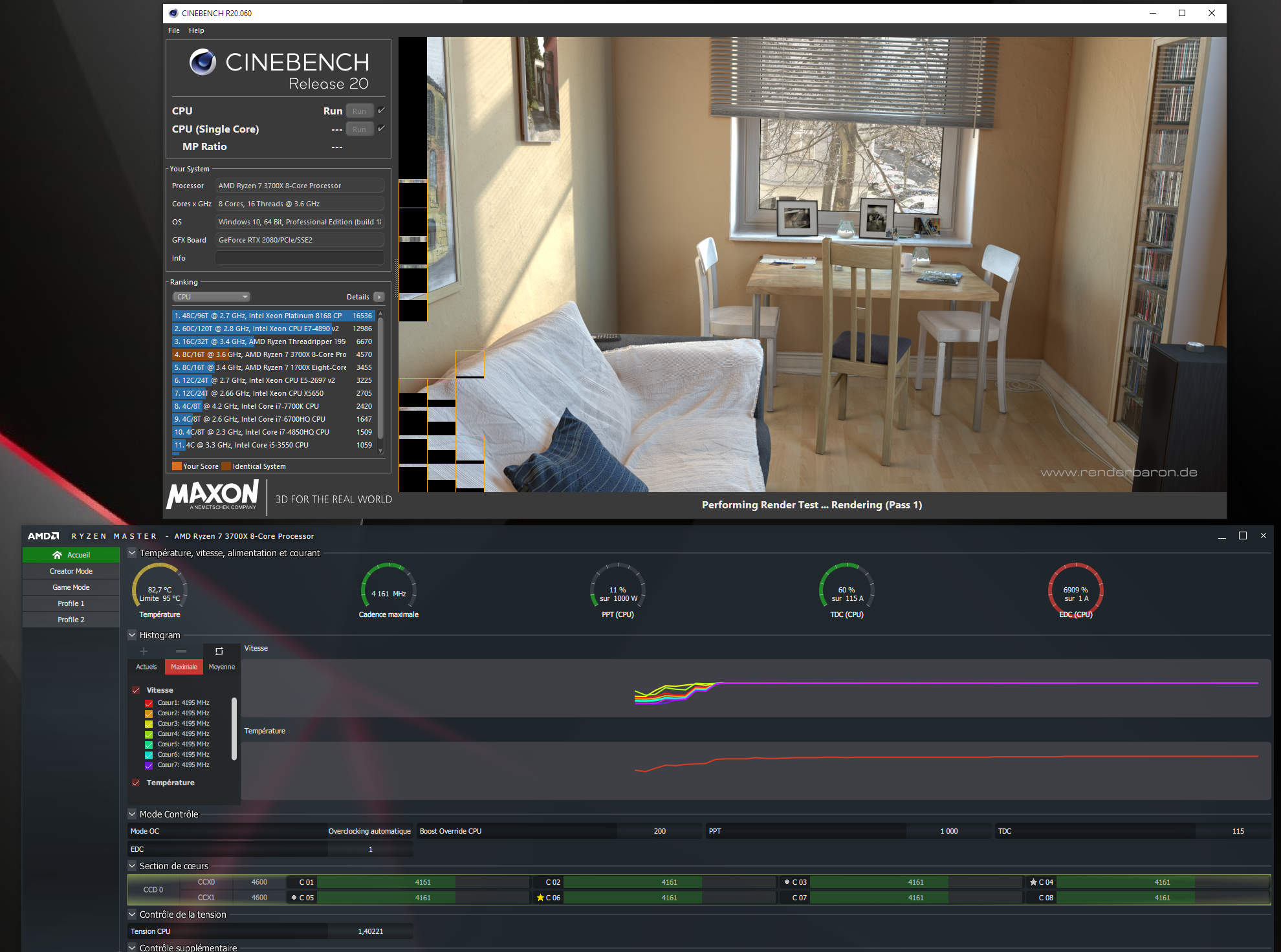
Task: Open the CPU ranking dropdown
Action: [x=212, y=297]
